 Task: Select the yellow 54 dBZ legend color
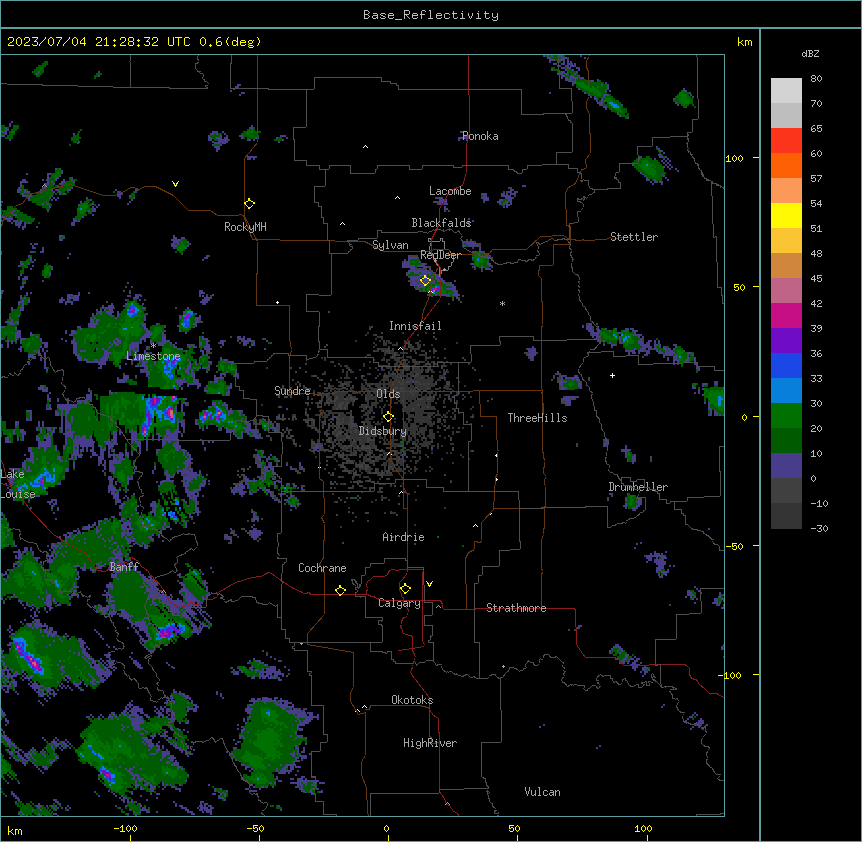(786, 215)
